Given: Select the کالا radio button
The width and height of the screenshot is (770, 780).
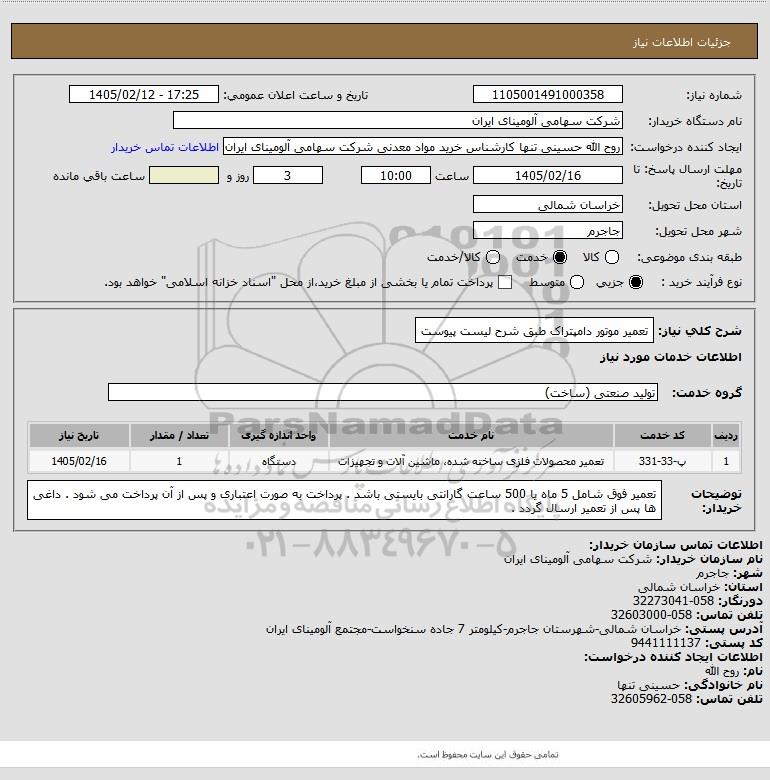Looking at the screenshot, I should [611, 257].
